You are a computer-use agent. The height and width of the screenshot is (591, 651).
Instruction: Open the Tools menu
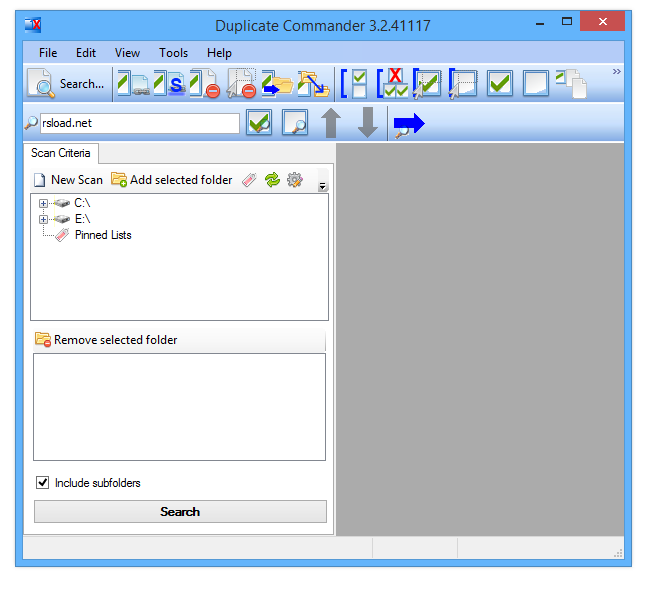click(x=174, y=53)
